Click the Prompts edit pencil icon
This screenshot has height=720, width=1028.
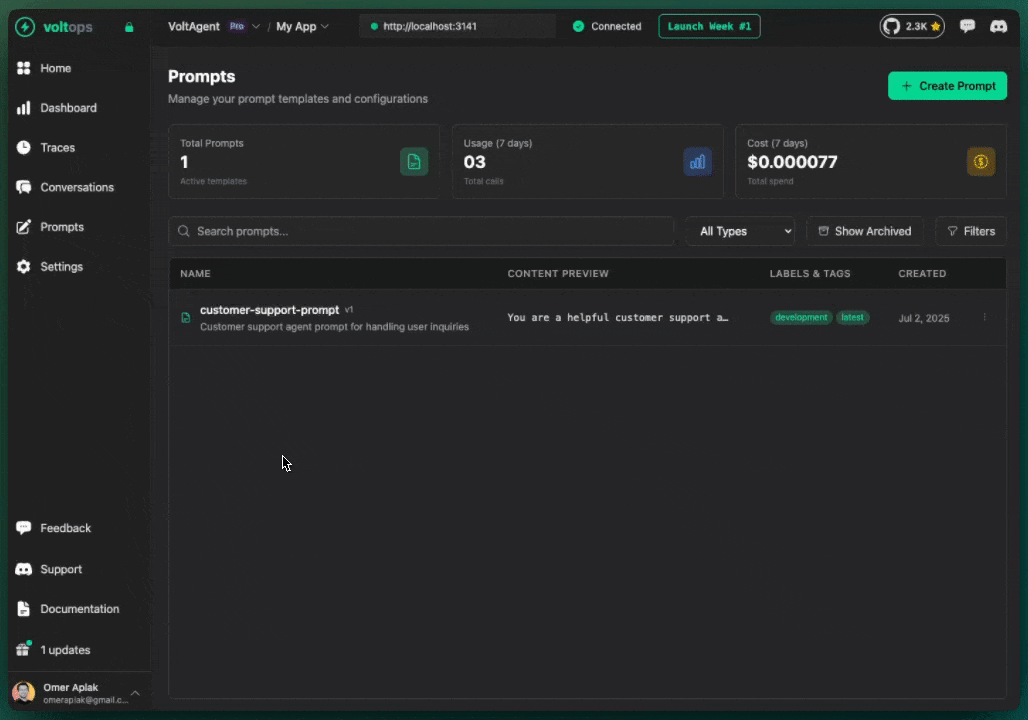pyautogui.click(x=24, y=227)
